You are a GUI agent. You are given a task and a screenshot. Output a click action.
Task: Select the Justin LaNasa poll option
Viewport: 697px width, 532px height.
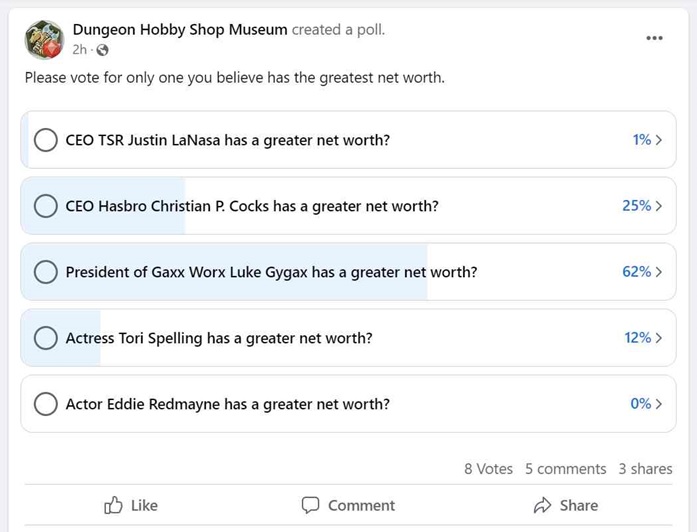45,140
